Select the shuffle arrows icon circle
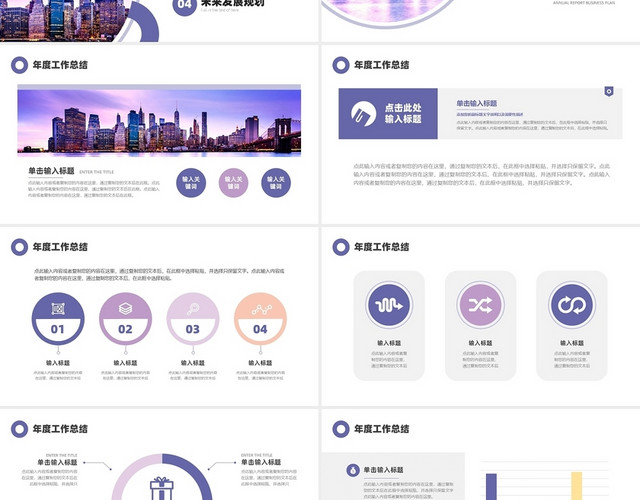The width and height of the screenshot is (640, 500). click(x=480, y=305)
